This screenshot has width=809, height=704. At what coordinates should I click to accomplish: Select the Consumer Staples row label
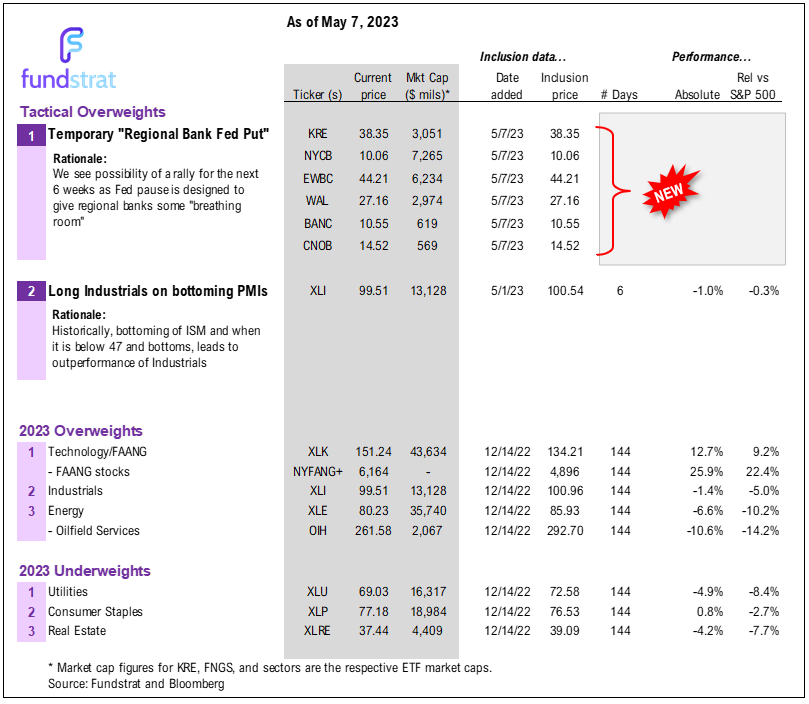[x=95, y=612]
